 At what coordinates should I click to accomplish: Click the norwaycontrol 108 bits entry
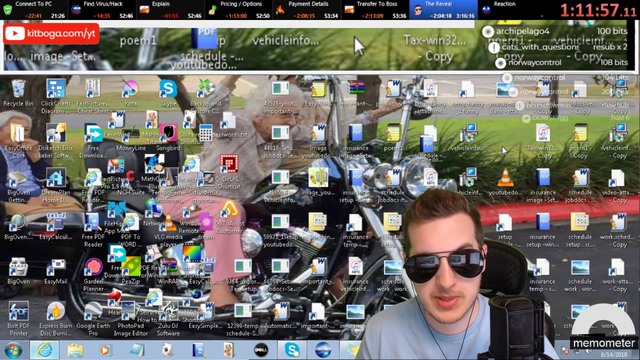click(561, 62)
